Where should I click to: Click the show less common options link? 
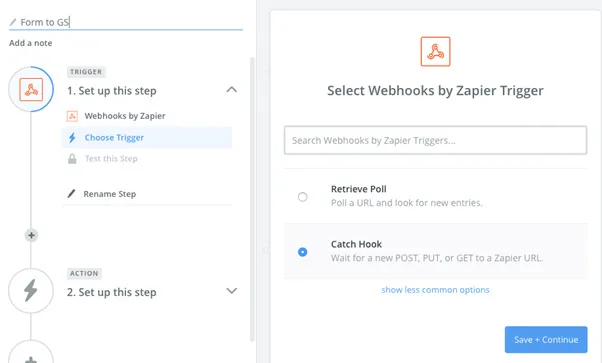tap(435, 290)
